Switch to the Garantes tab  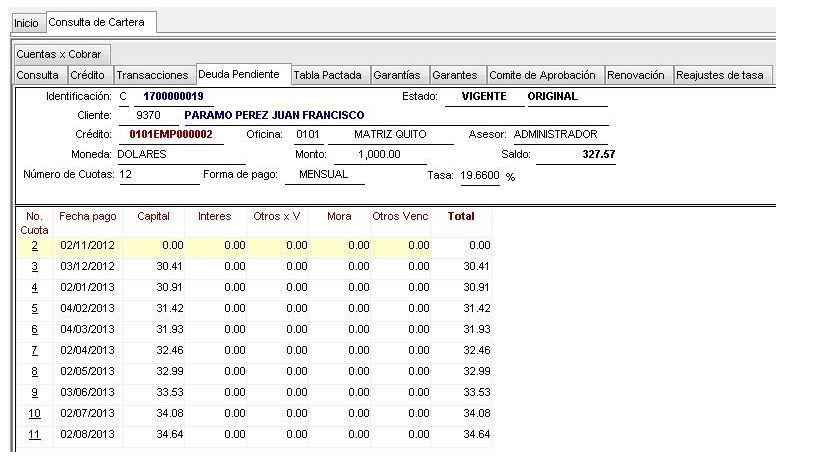pyautogui.click(x=455, y=75)
